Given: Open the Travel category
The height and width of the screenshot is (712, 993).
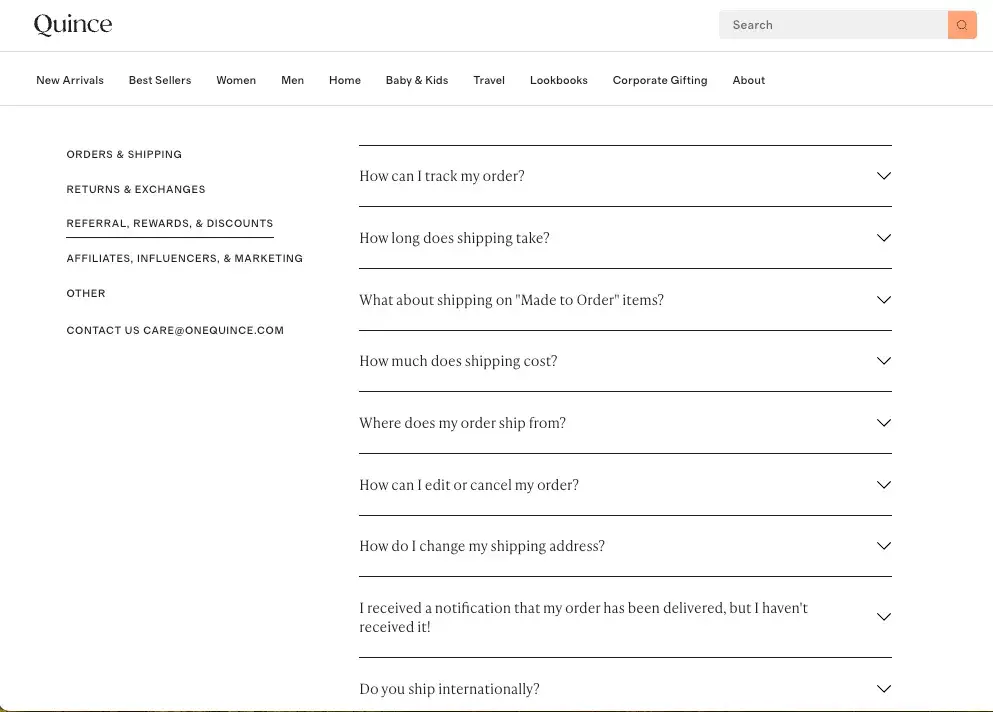Looking at the screenshot, I should 489,80.
